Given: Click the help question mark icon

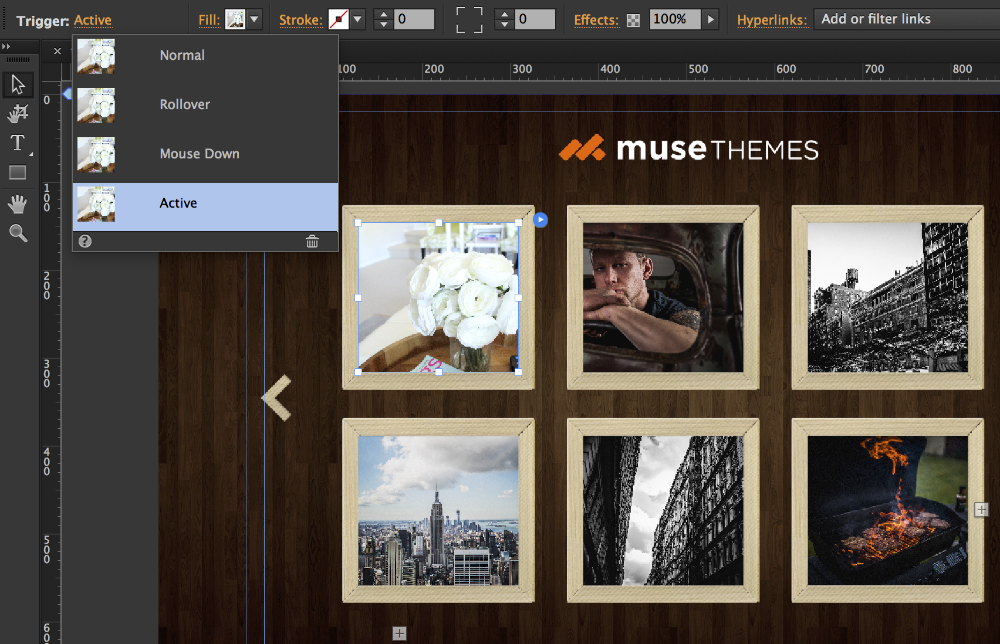Looking at the screenshot, I should coord(85,241).
